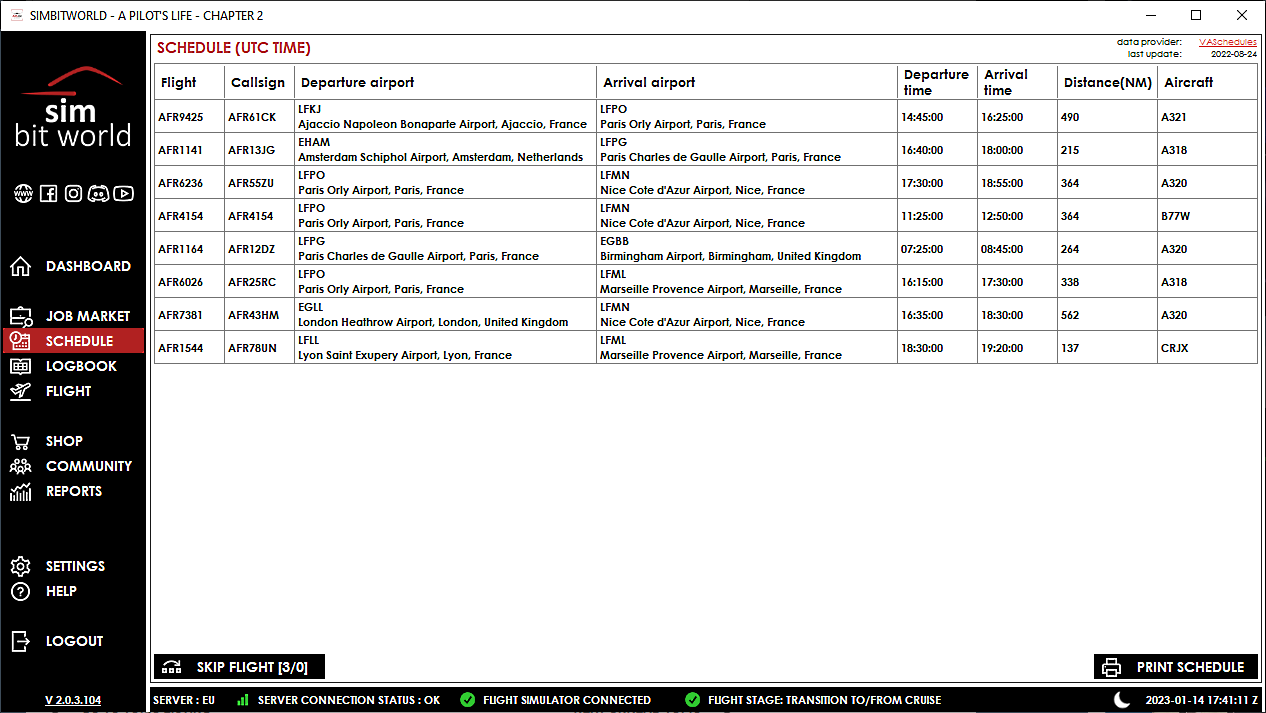Image resolution: width=1266 pixels, height=713 pixels.
Task: Select flight AFR1544 cell
Action: (189, 348)
